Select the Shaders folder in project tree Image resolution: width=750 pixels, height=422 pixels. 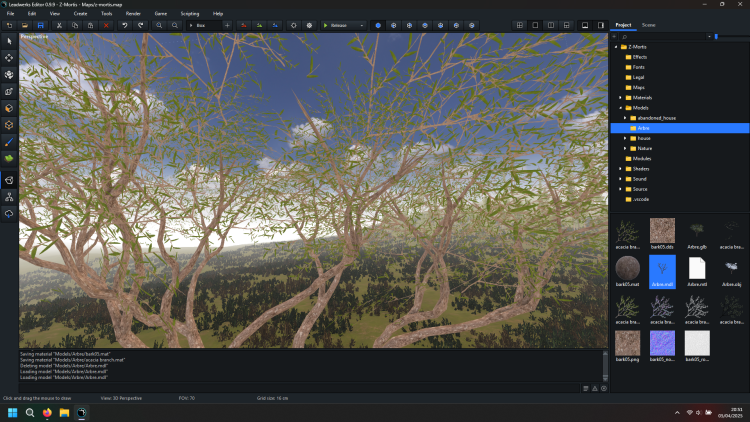(x=641, y=168)
